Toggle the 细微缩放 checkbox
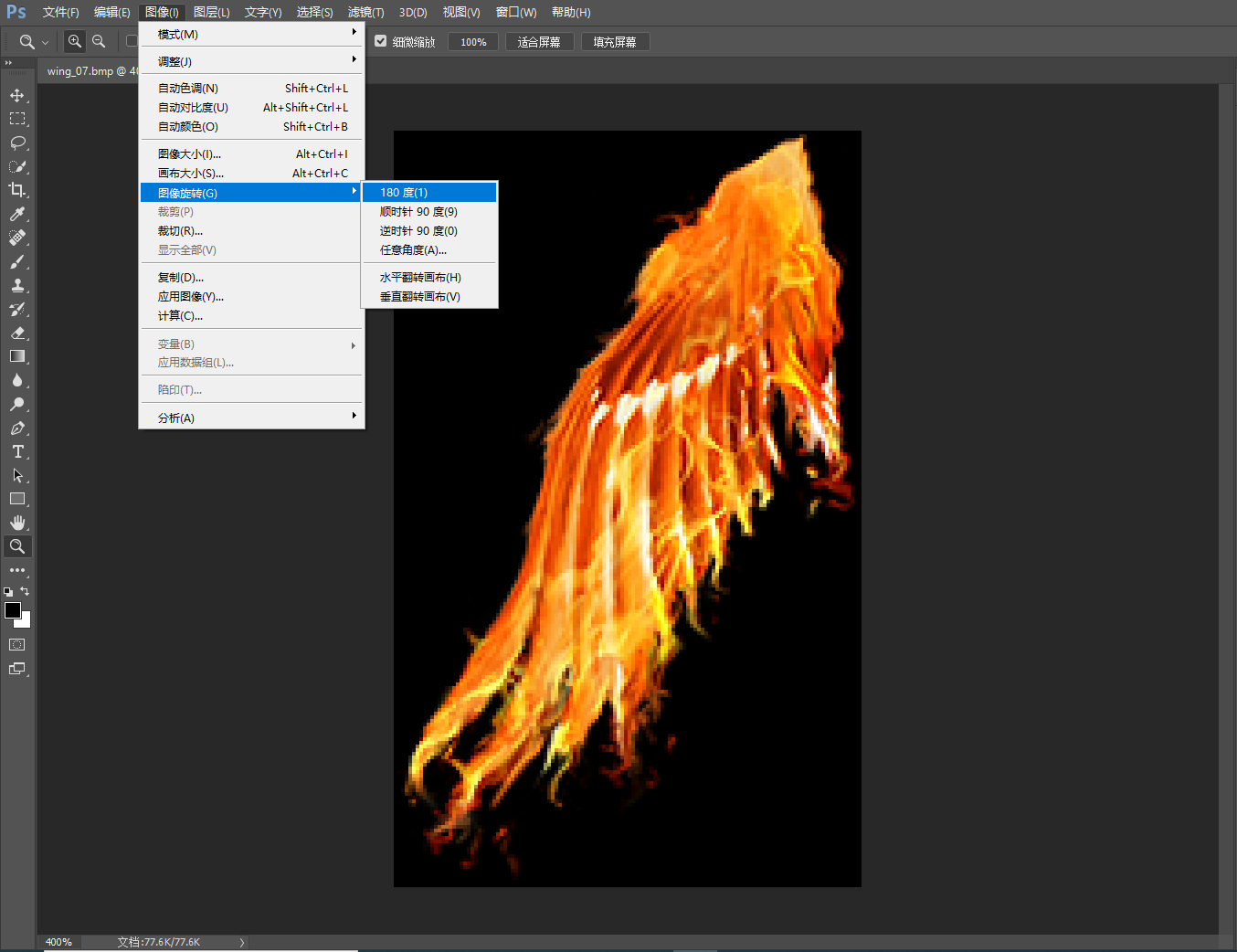Screen dimensions: 1237x952 click(x=381, y=41)
